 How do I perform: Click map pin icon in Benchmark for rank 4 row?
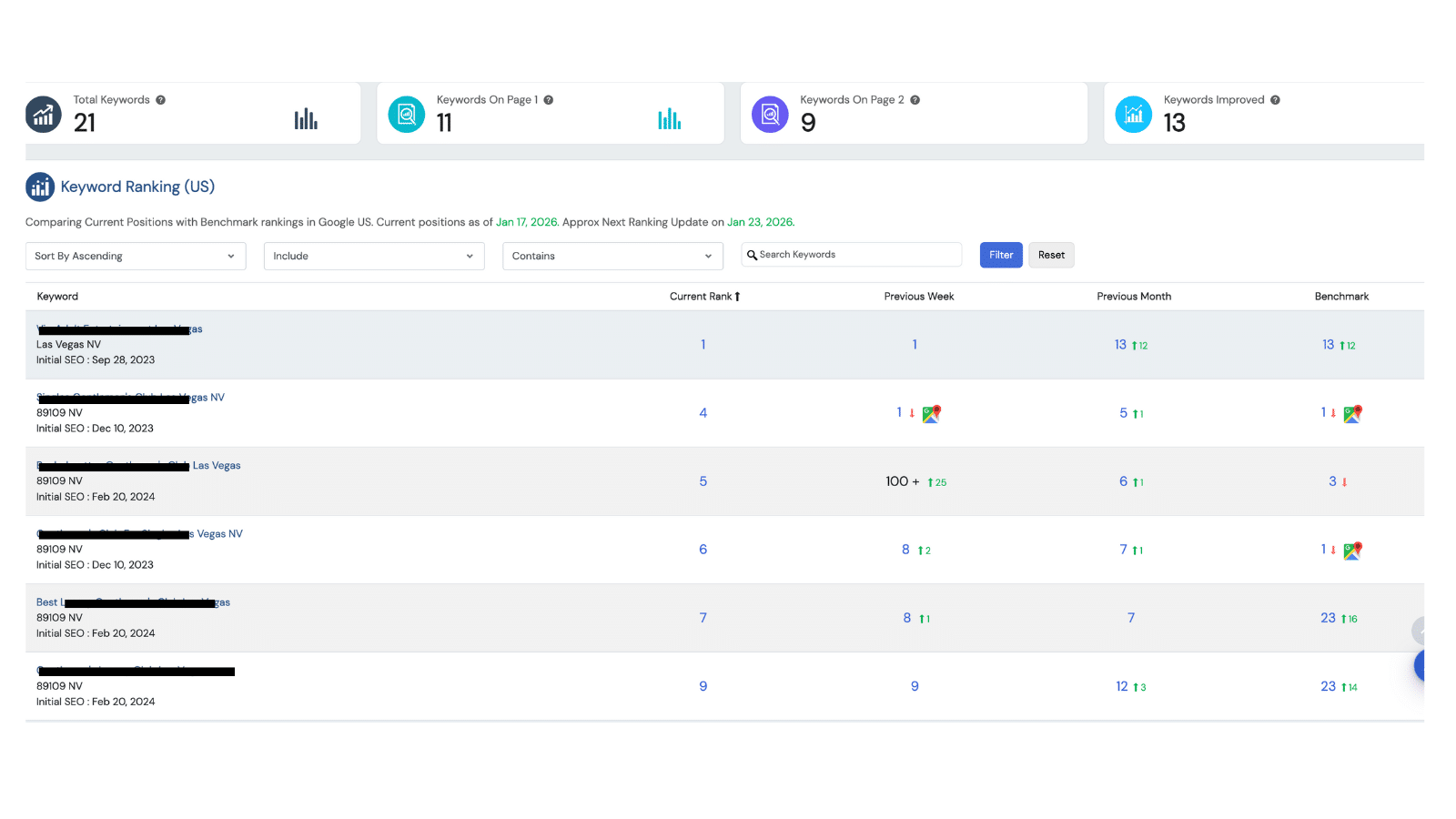[x=1352, y=414]
